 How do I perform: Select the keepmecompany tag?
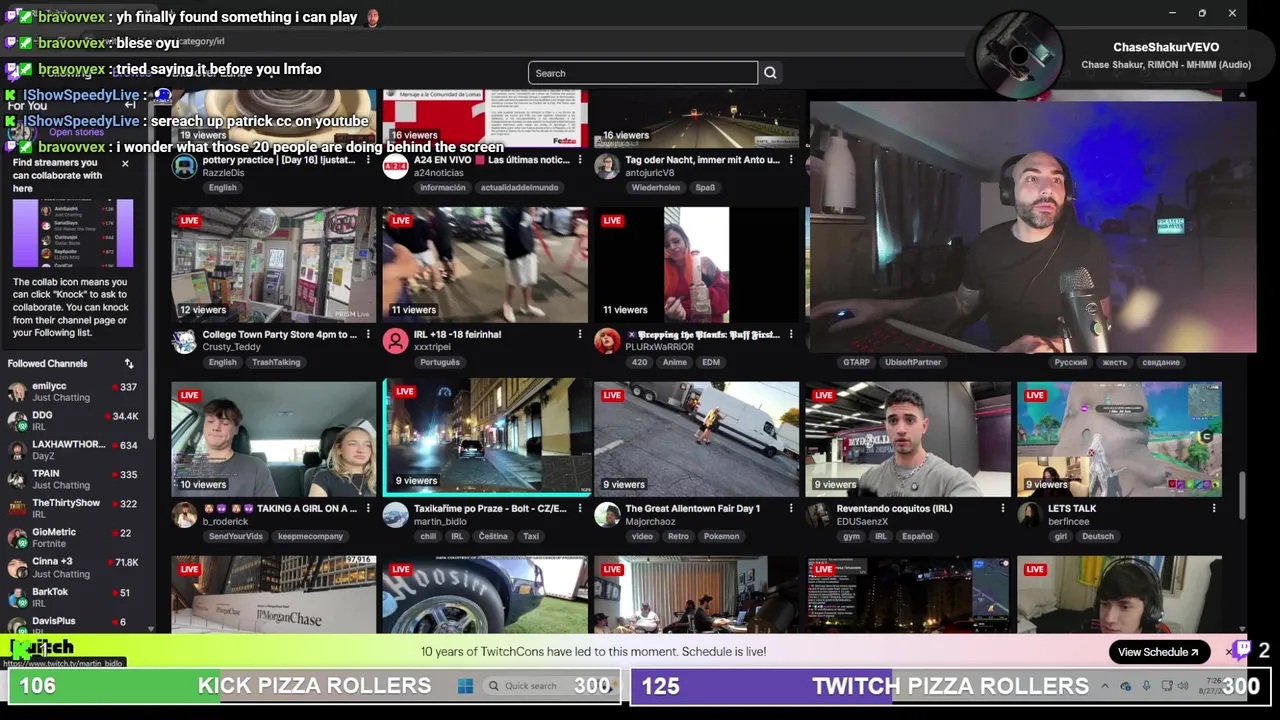pyautogui.click(x=310, y=536)
